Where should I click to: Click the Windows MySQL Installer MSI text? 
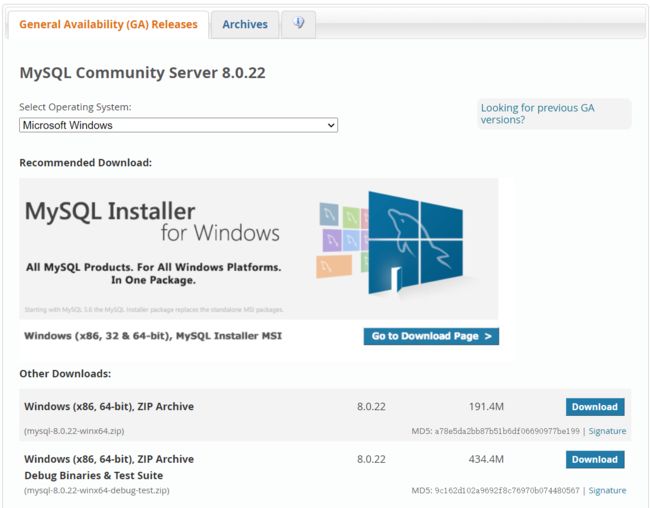[153, 336]
